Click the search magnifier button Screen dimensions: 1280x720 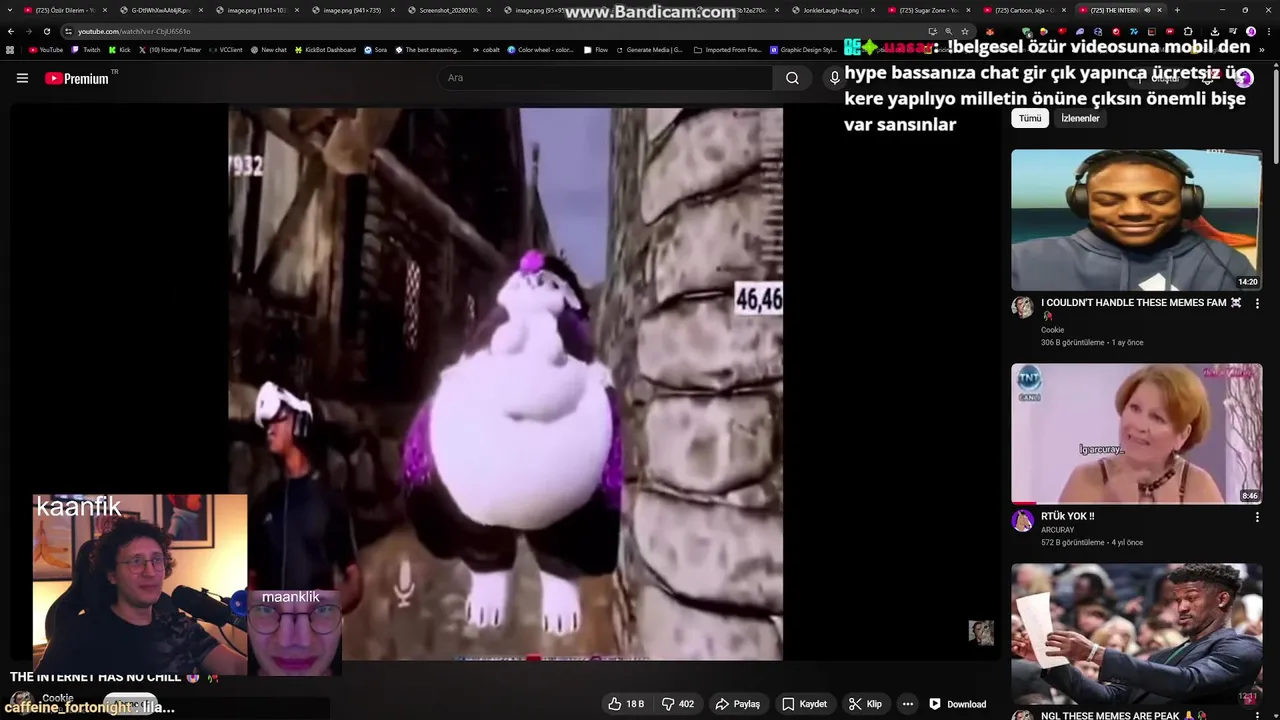click(792, 78)
